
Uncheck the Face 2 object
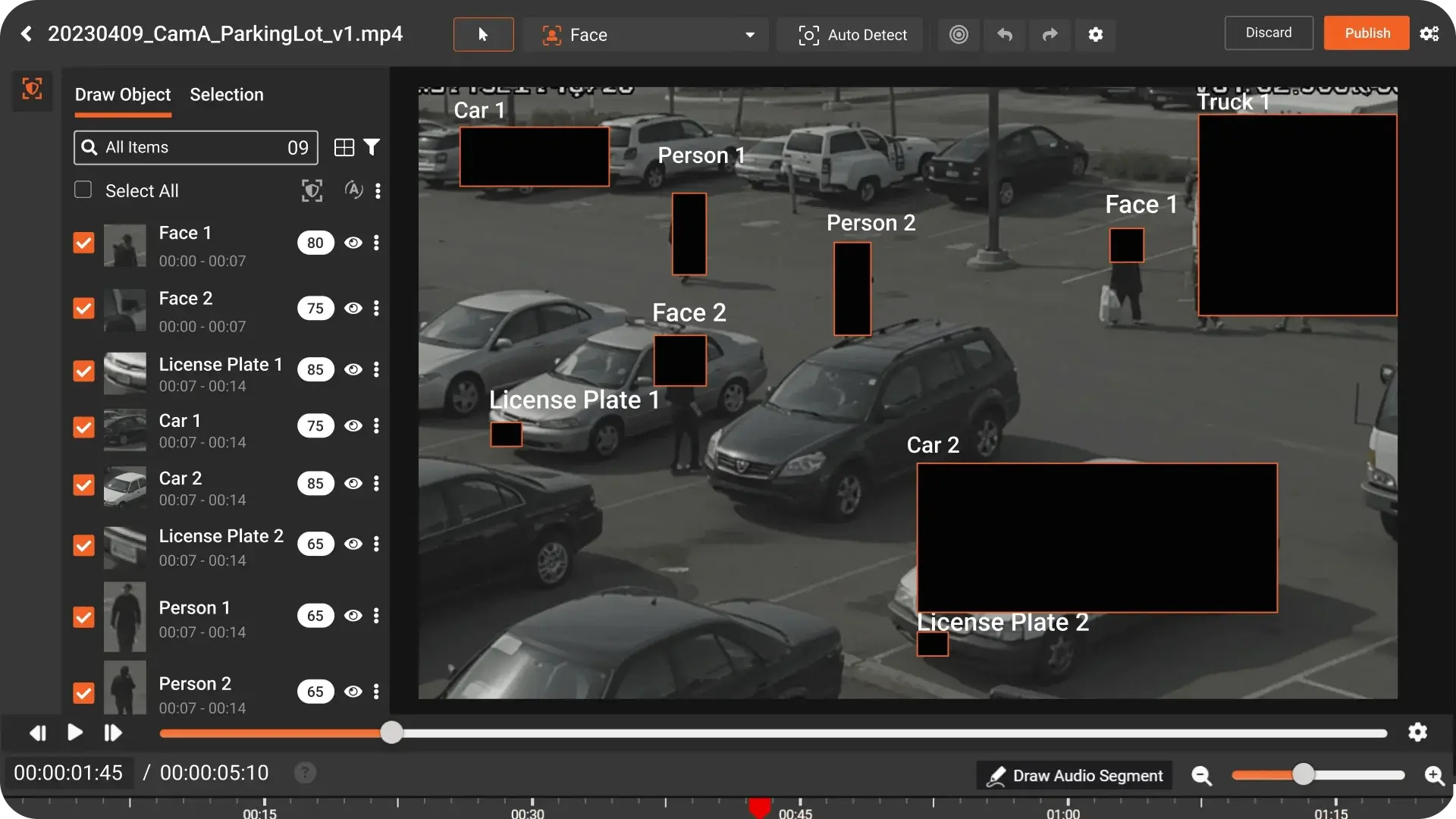[83, 308]
